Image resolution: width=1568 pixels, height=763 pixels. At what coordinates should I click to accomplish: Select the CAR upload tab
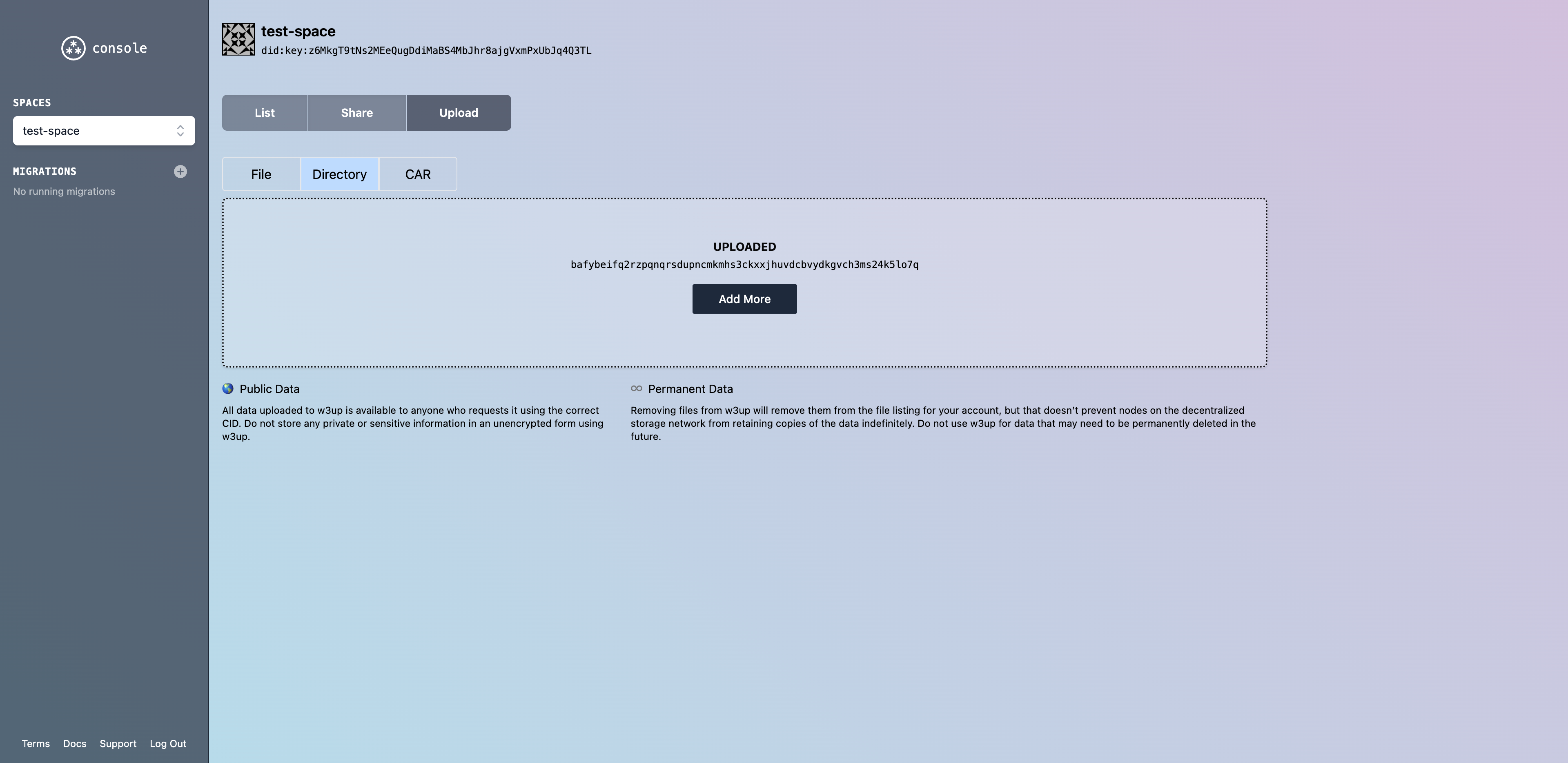click(x=418, y=174)
